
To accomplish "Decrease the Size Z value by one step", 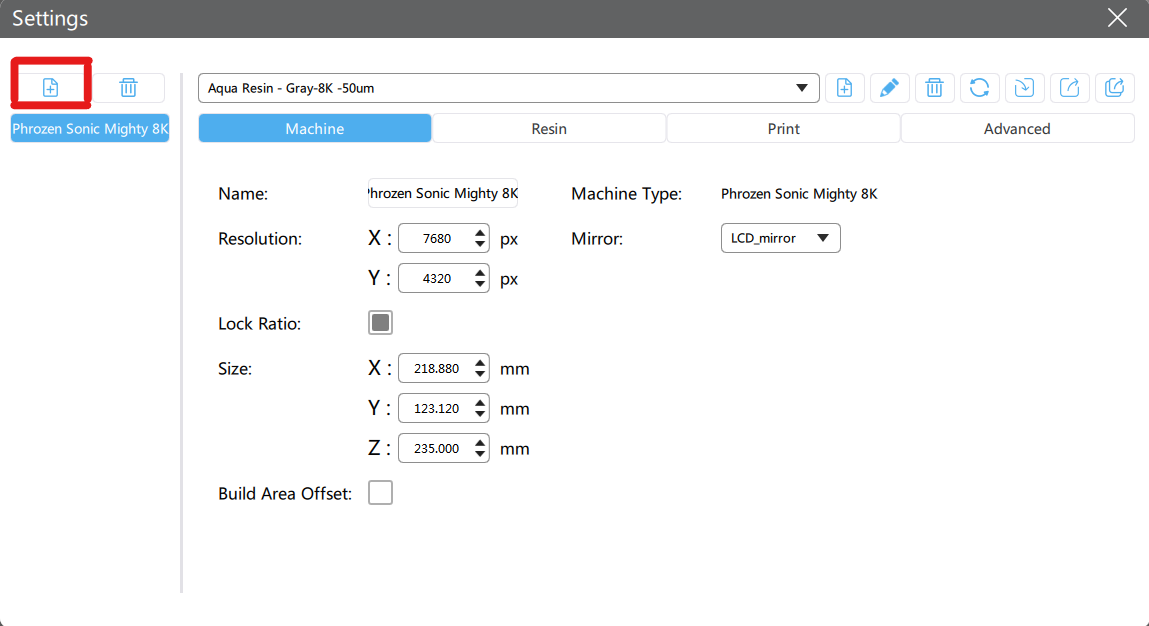I will [x=480, y=454].
